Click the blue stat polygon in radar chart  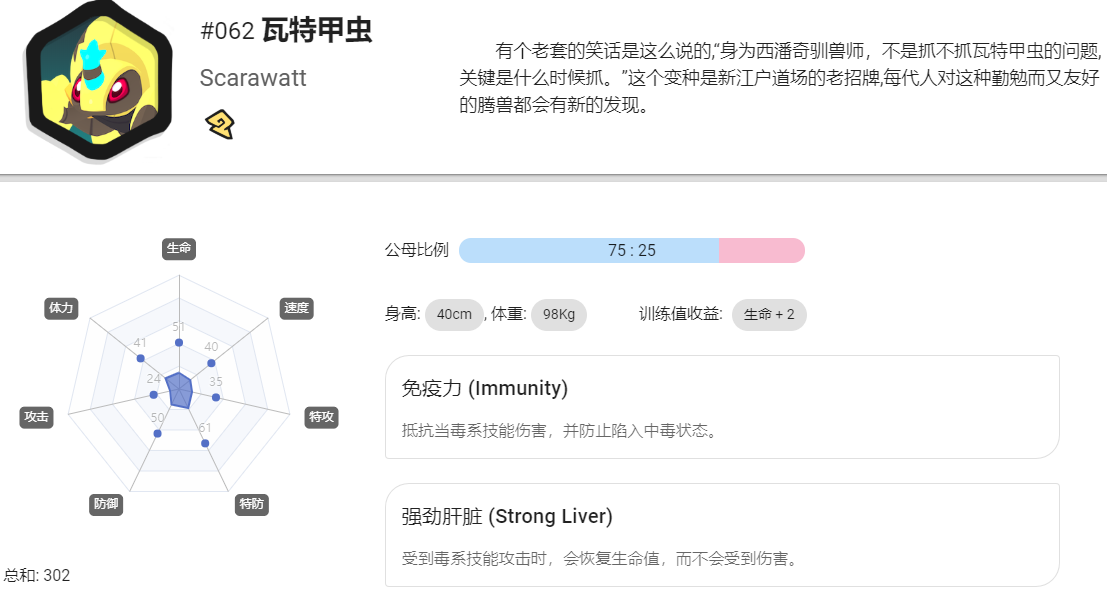point(180,390)
